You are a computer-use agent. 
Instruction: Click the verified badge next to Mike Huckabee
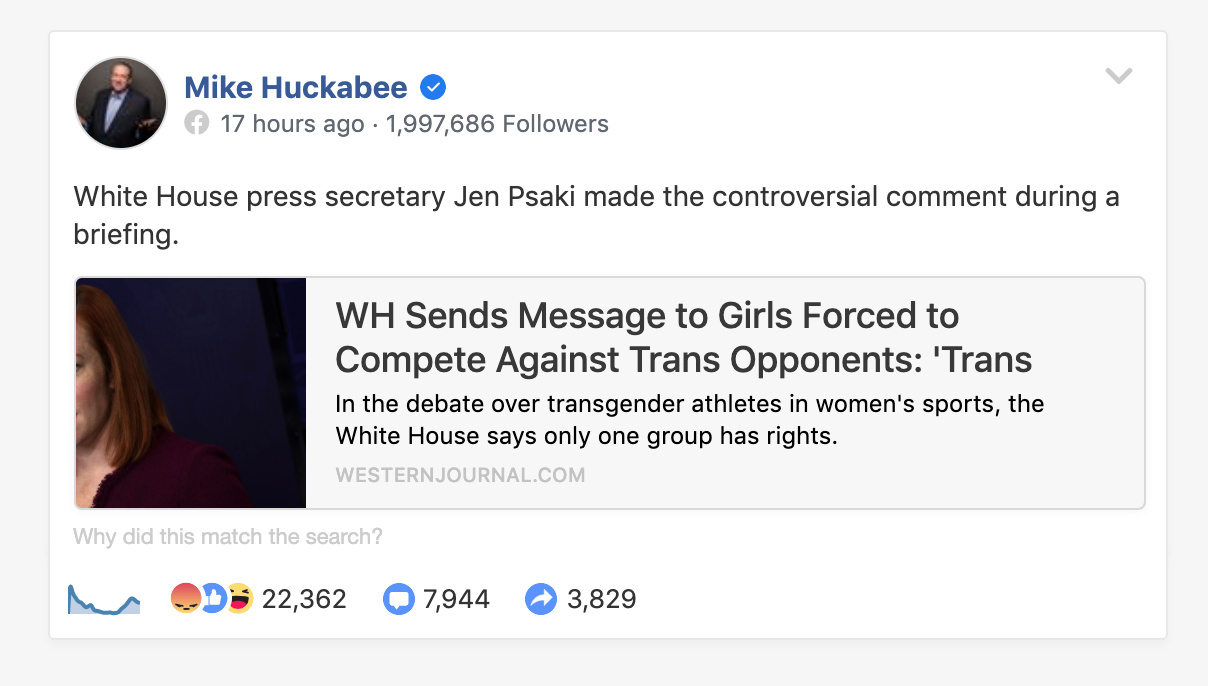click(432, 87)
